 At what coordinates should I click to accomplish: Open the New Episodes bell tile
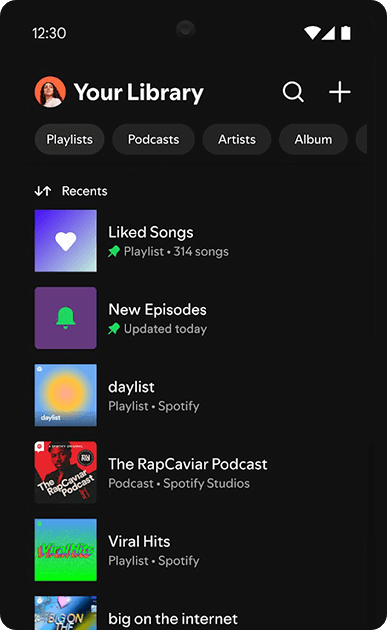66,318
